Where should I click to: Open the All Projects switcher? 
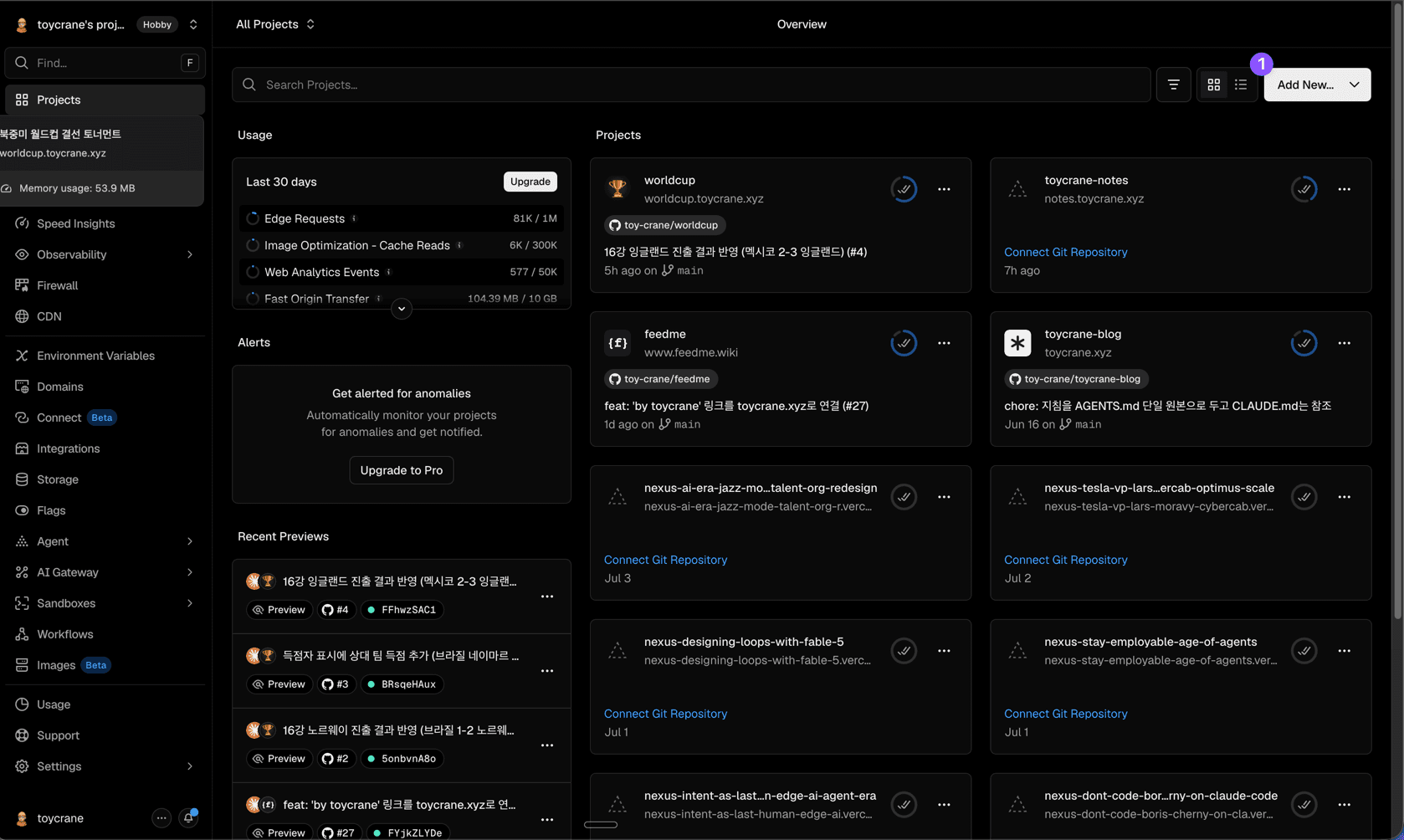(x=275, y=24)
